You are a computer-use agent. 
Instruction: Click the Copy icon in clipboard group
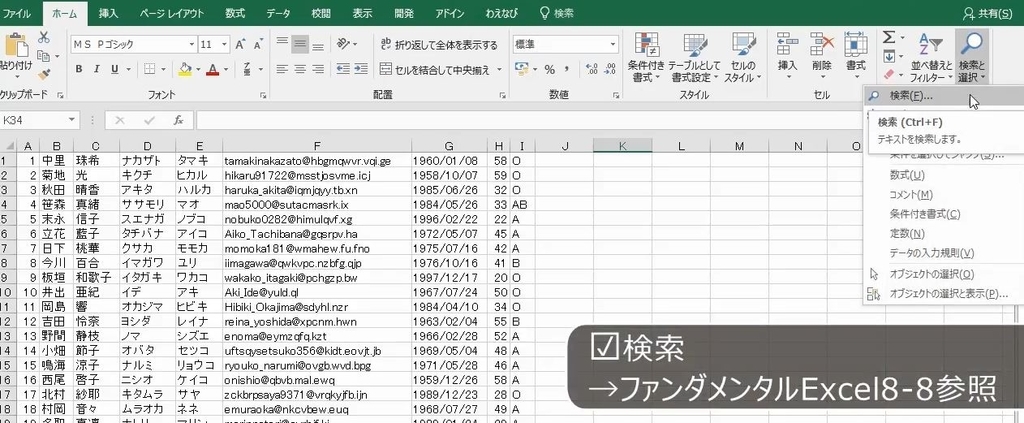point(44,56)
